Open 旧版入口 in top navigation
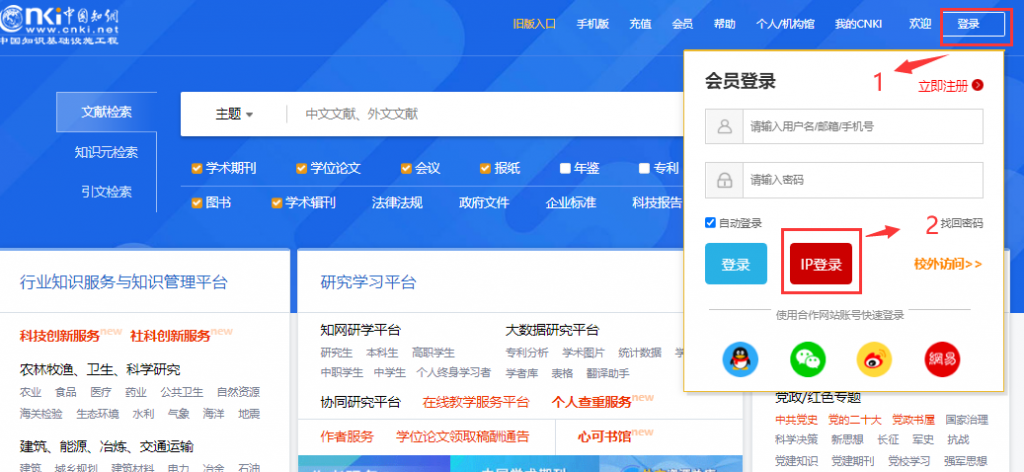 [x=534, y=24]
